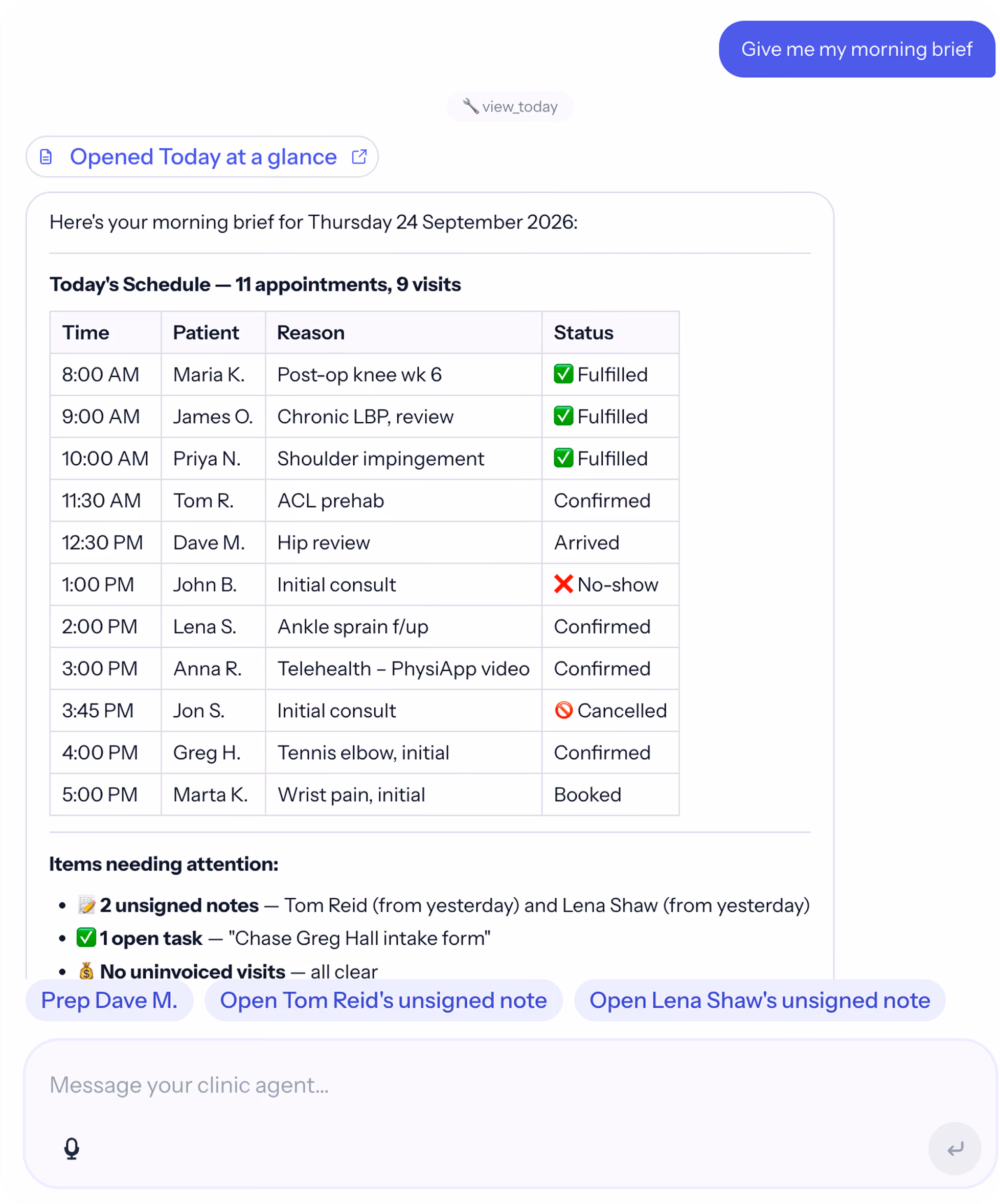Click the document icon in Opened Today chip

46,156
